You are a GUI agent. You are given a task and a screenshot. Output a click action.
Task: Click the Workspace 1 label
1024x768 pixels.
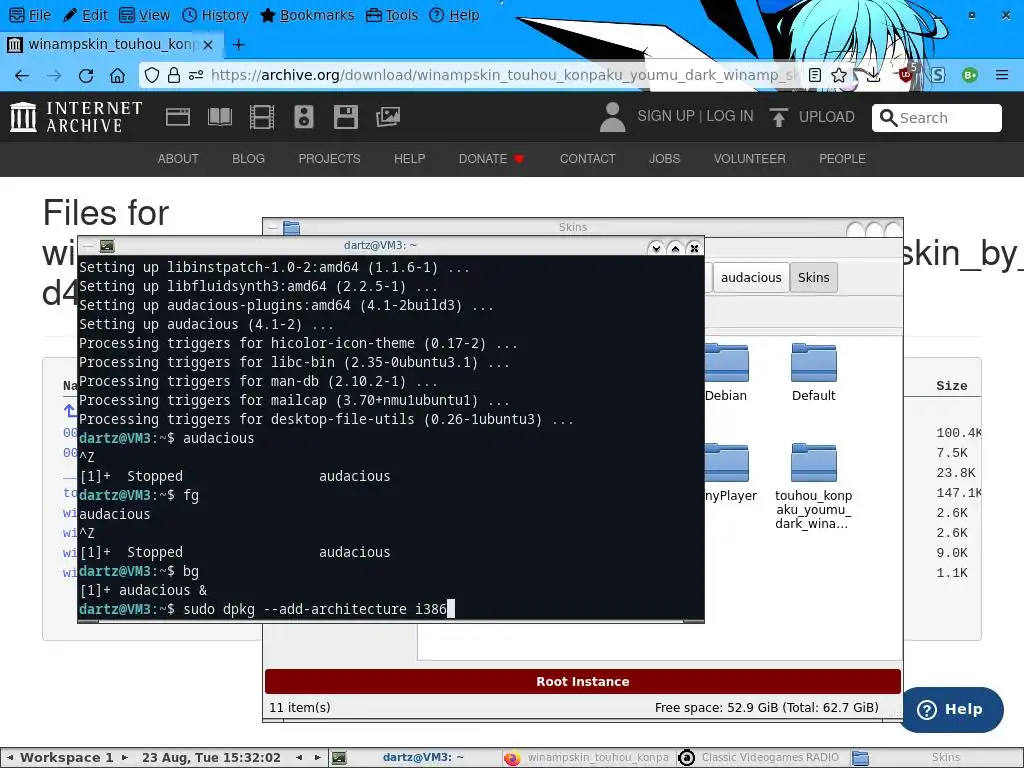tap(67, 758)
